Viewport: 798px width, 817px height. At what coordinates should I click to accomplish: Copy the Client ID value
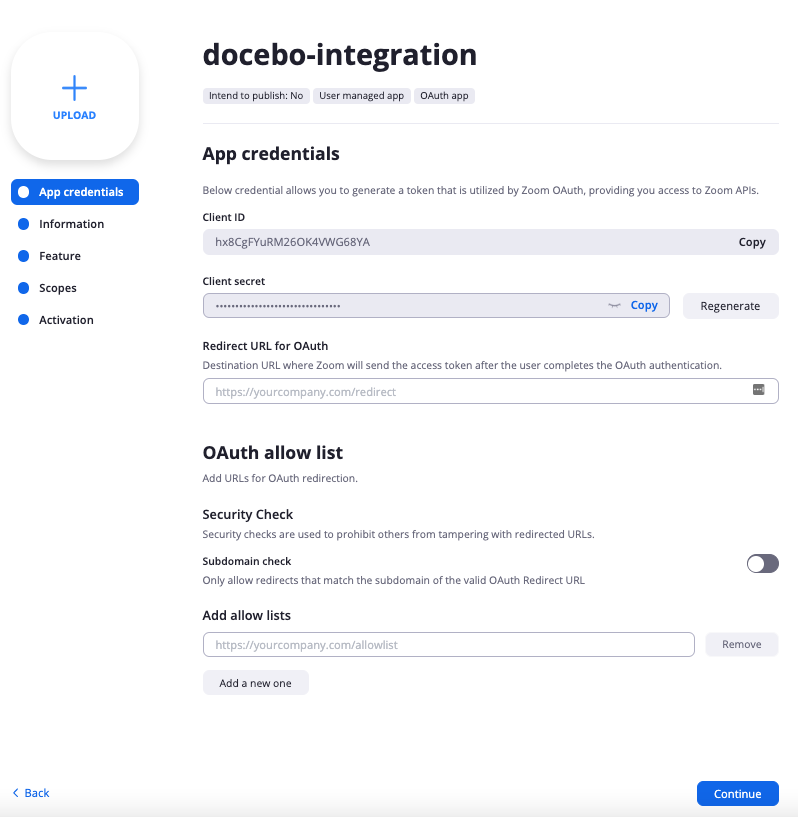tap(751, 242)
